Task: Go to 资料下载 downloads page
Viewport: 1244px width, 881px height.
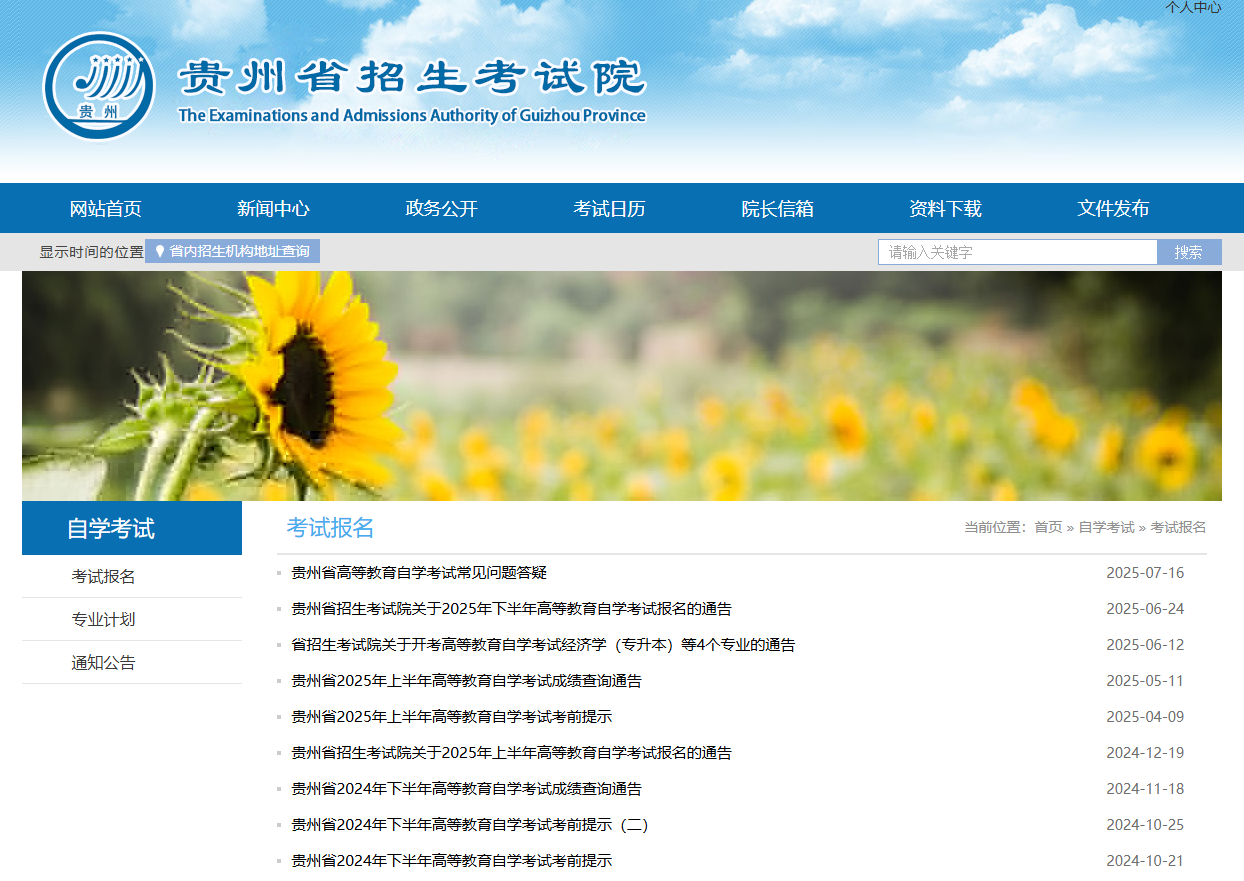Action: (945, 209)
